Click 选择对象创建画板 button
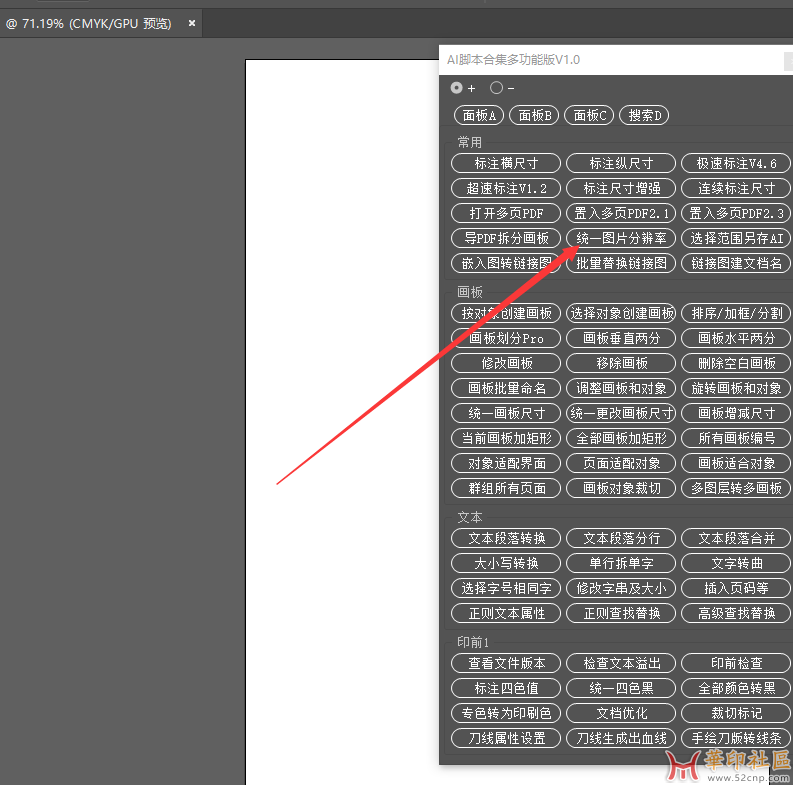This screenshot has height=785, width=793. (x=621, y=313)
